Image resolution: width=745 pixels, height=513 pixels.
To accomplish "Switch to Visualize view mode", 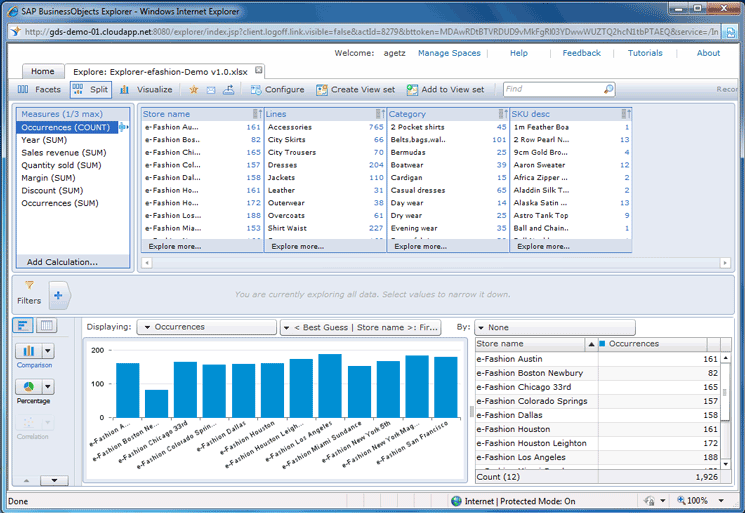I will [146, 89].
